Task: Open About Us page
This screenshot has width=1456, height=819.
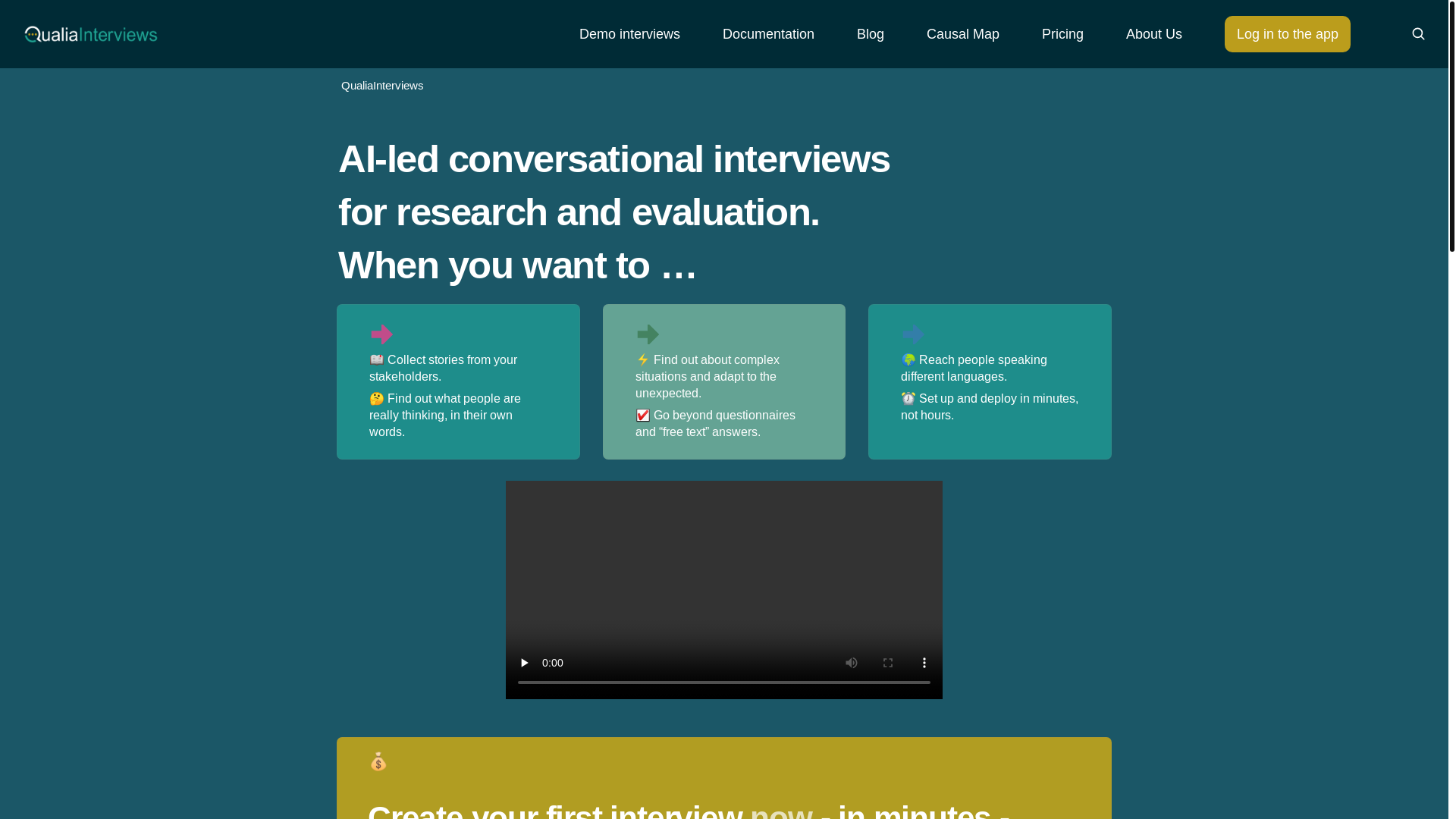Action: (1154, 34)
